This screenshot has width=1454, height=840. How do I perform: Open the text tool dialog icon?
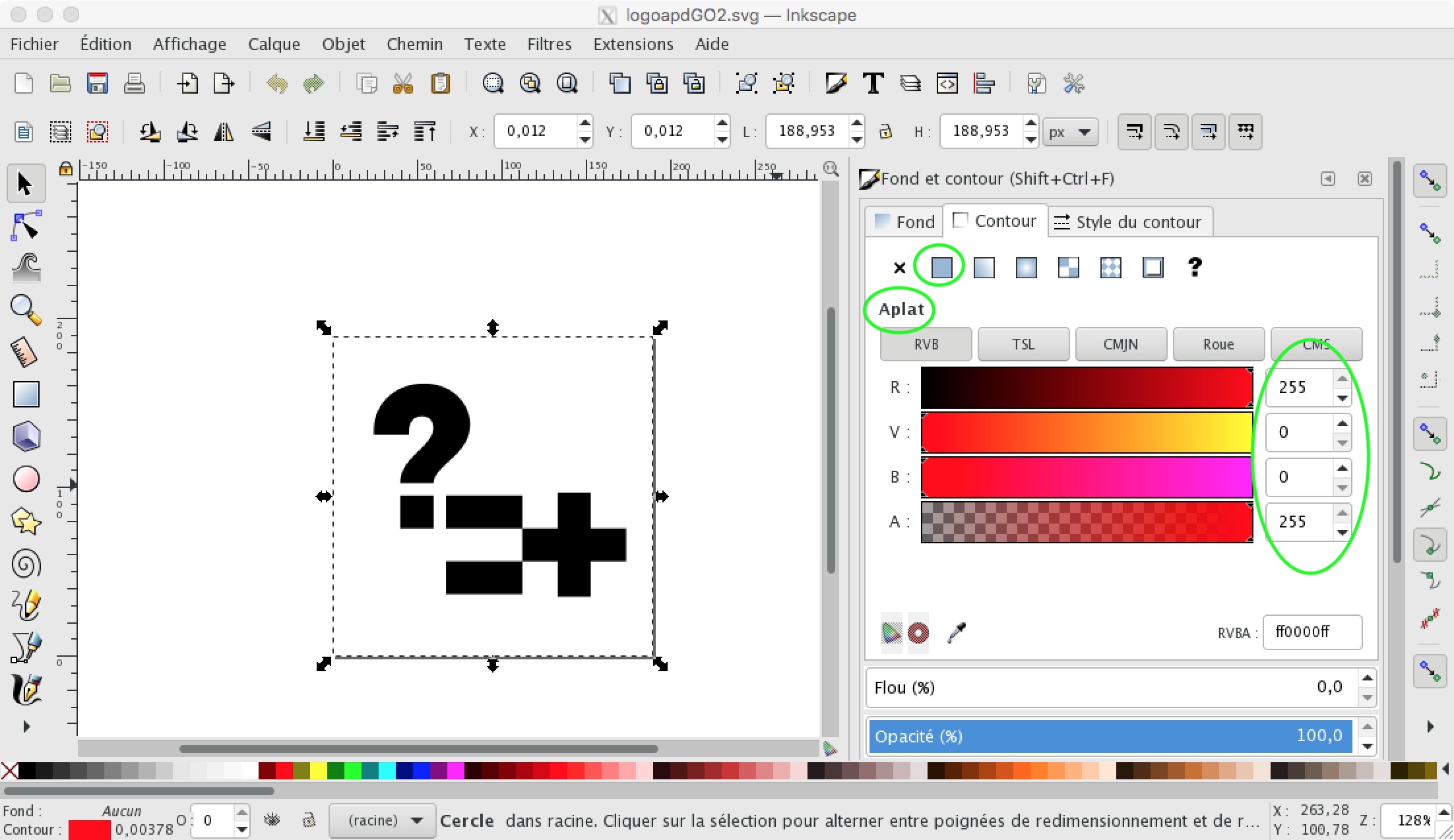click(873, 84)
